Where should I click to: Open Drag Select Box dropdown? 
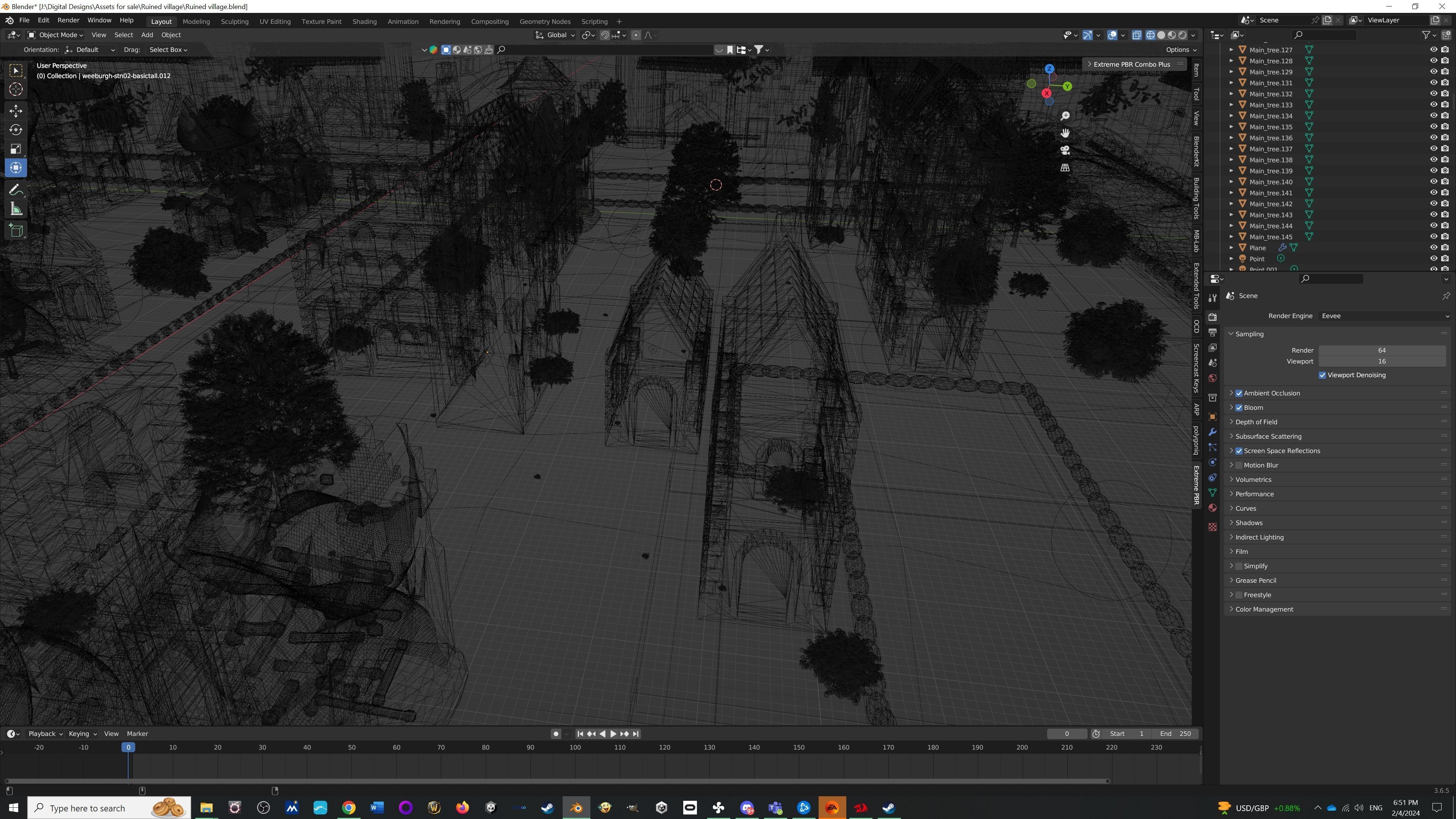(168, 50)
